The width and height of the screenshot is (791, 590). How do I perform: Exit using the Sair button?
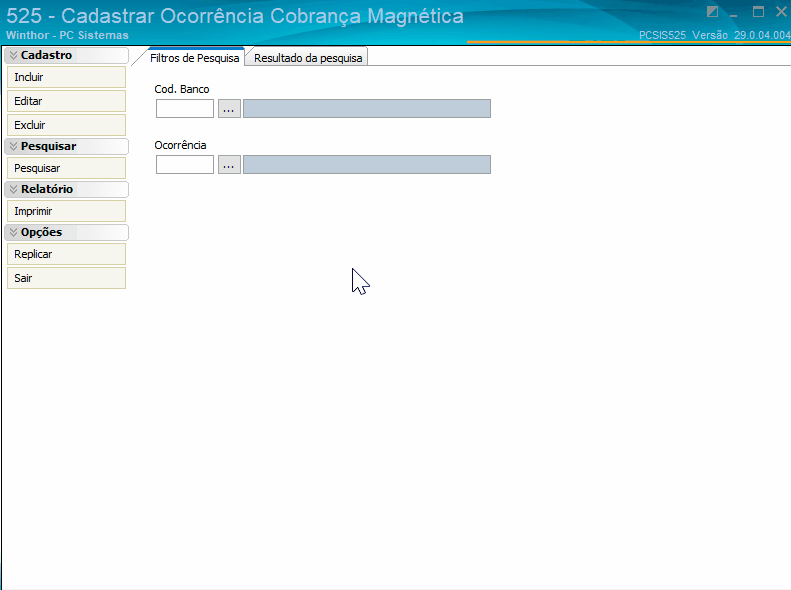67,278
